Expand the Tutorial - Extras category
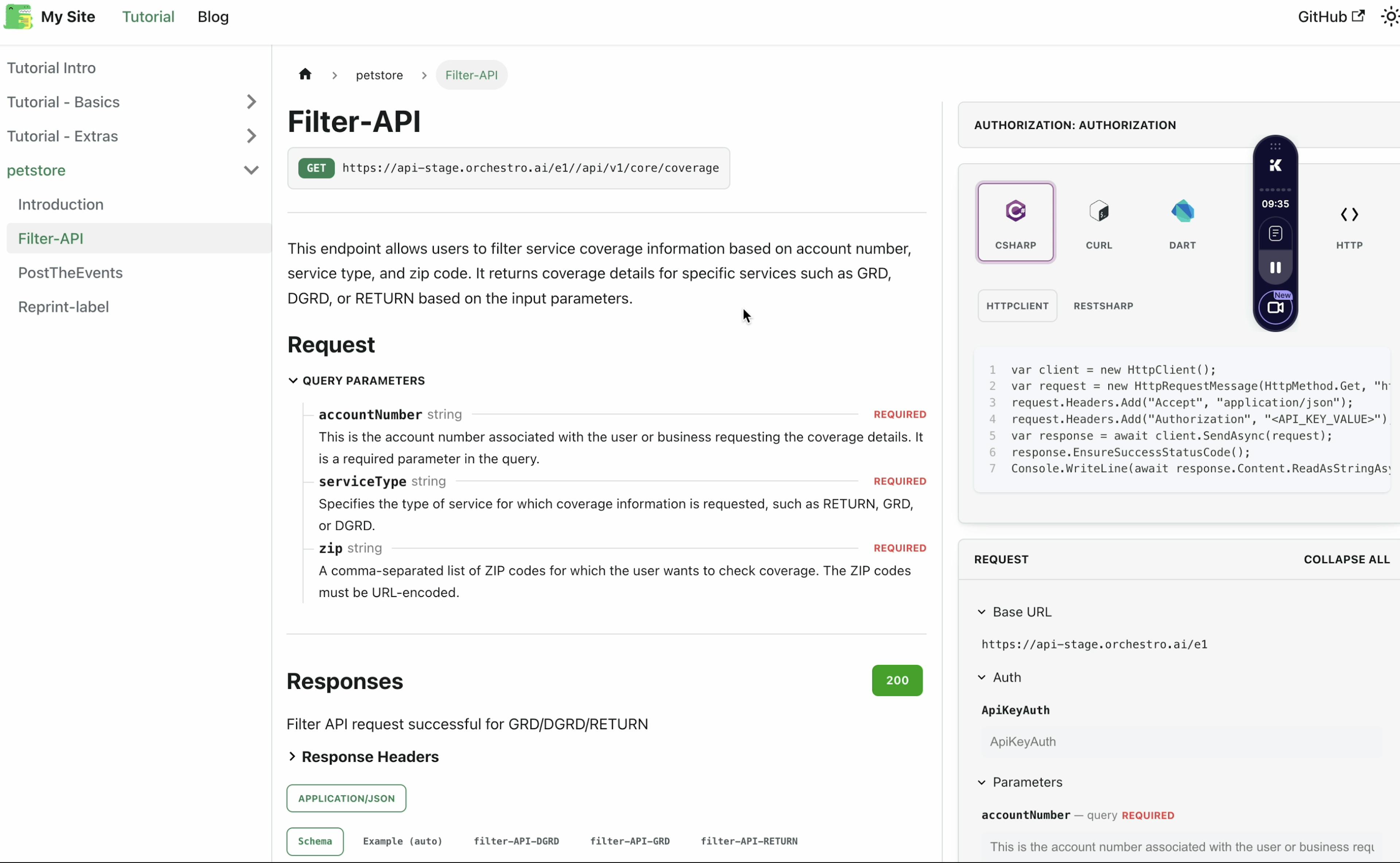The width and height of the screenshot is (1400, 863). pos(251,136)
